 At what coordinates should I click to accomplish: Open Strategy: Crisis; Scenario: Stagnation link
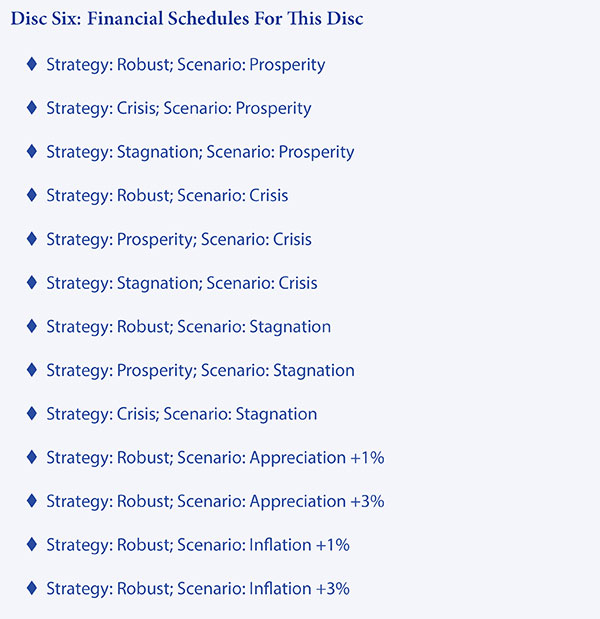tap(182, 415)
